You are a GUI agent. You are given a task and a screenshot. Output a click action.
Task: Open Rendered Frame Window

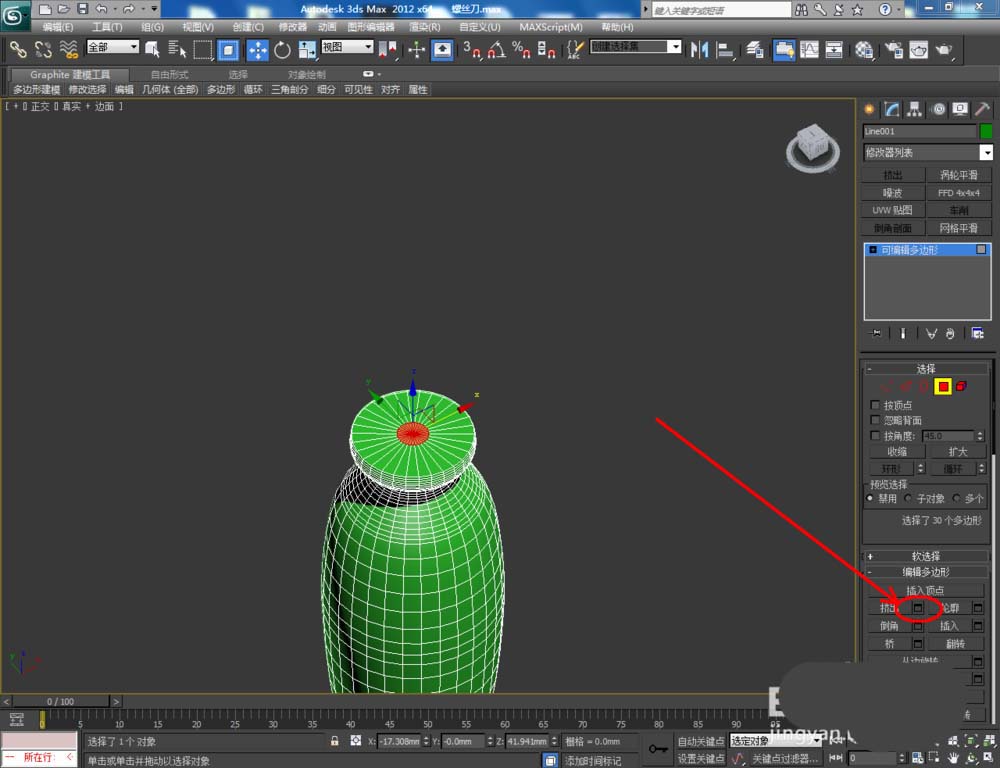[x=919, y=49]
